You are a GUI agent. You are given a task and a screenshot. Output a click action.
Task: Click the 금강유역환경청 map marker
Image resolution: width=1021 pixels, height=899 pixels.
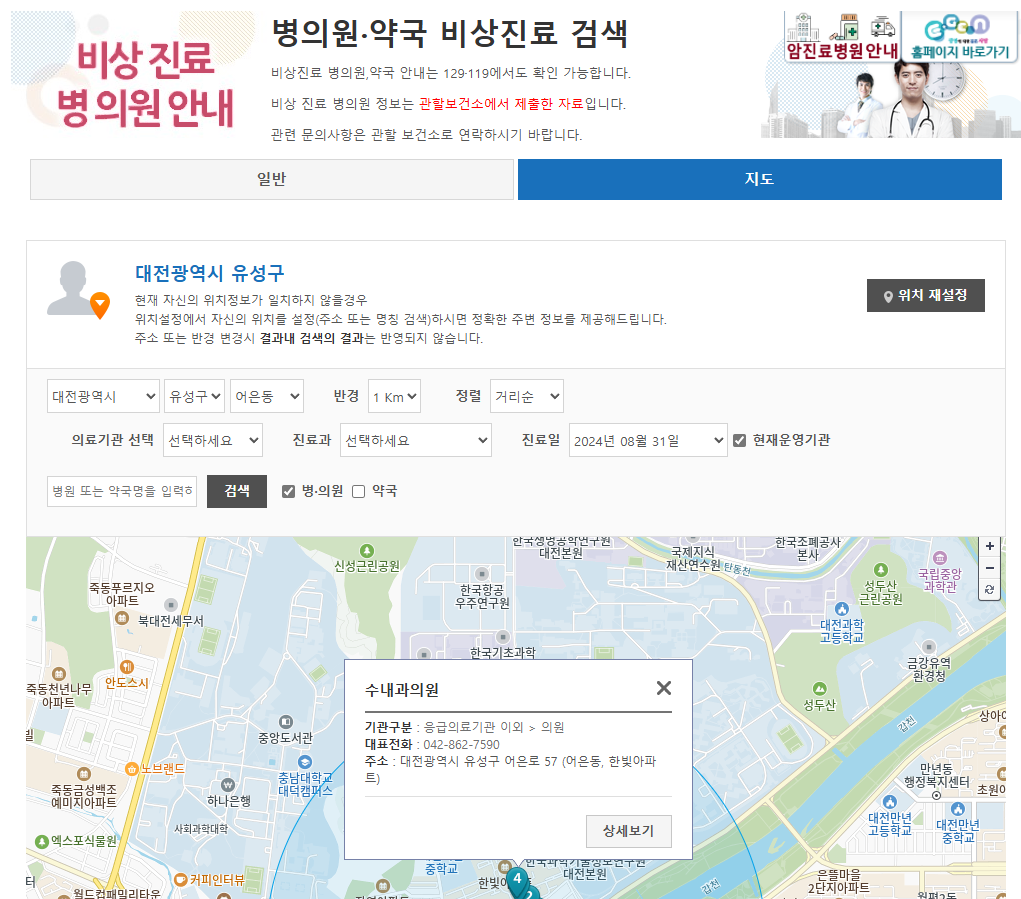pyautogui.click(x=929, y=647)
